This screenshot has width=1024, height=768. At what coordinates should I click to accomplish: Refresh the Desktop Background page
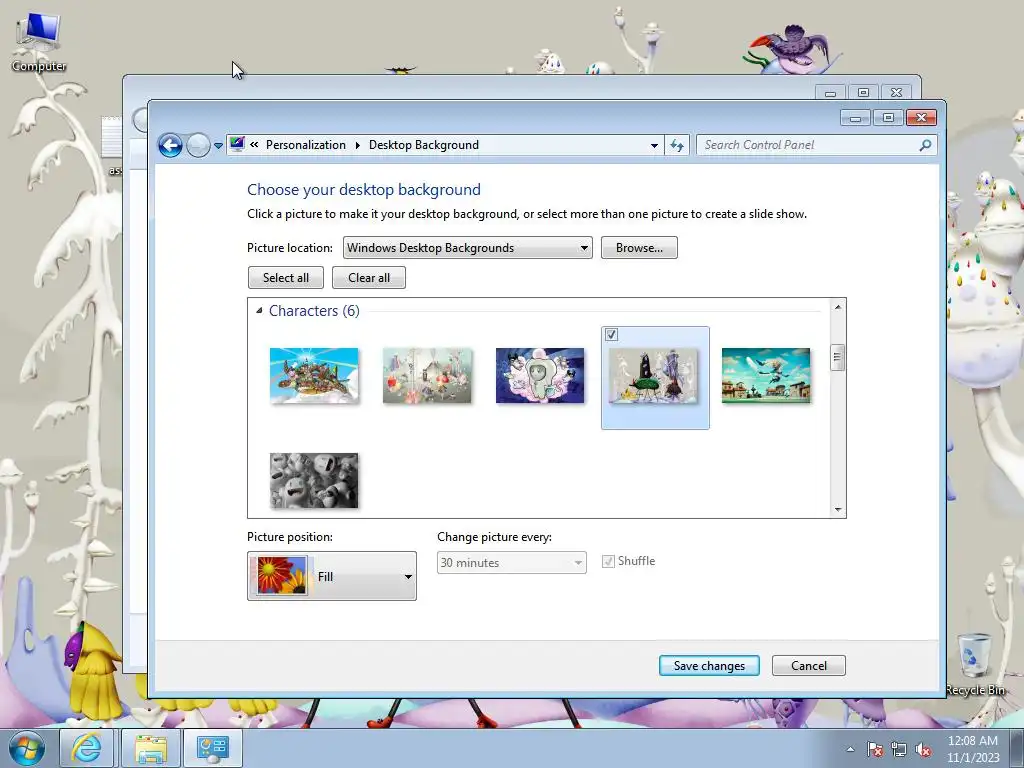pyautogui.click(x=677, y=146)
